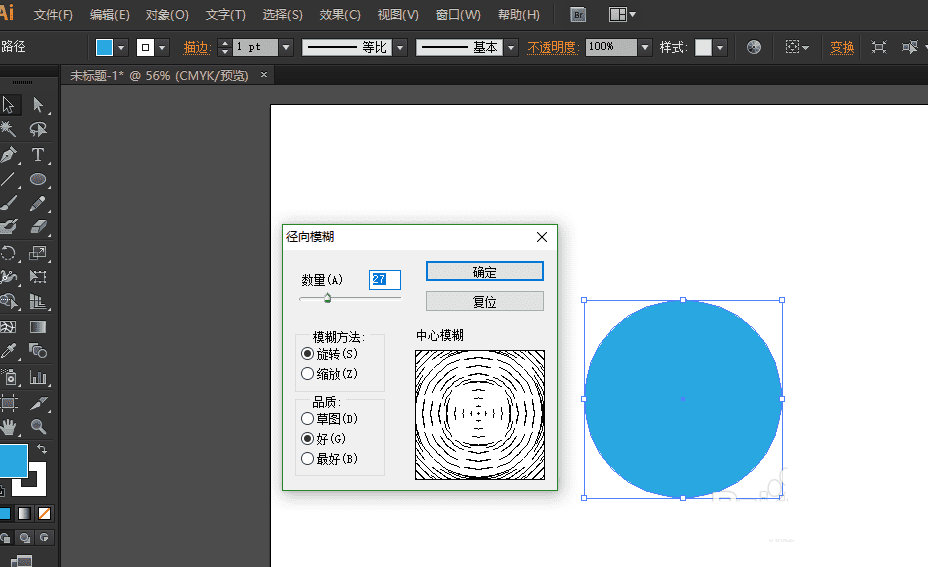Select the Pencil tool
The image size is (928, 567).
38,203
